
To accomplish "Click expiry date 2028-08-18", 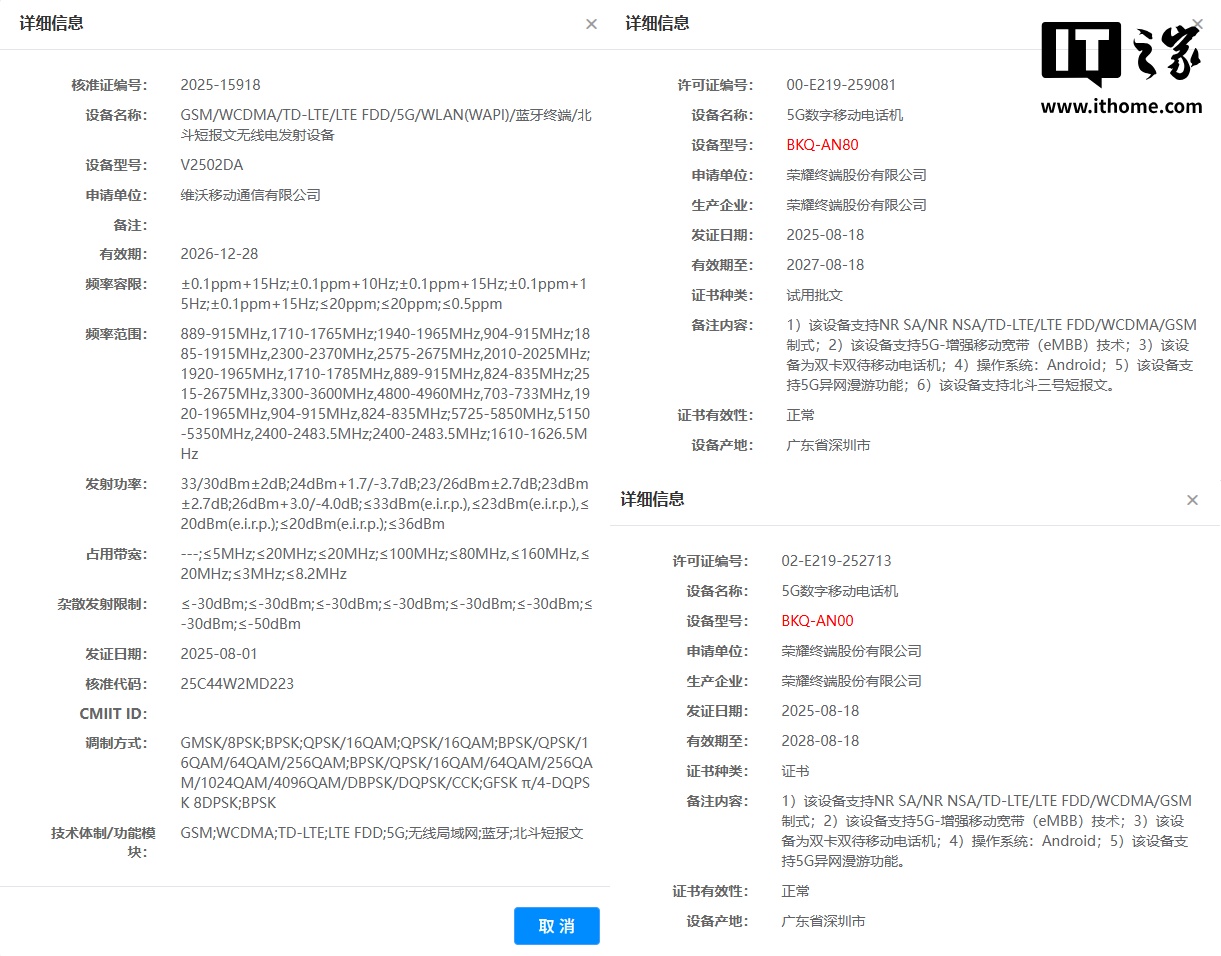I will coord(820,741).
